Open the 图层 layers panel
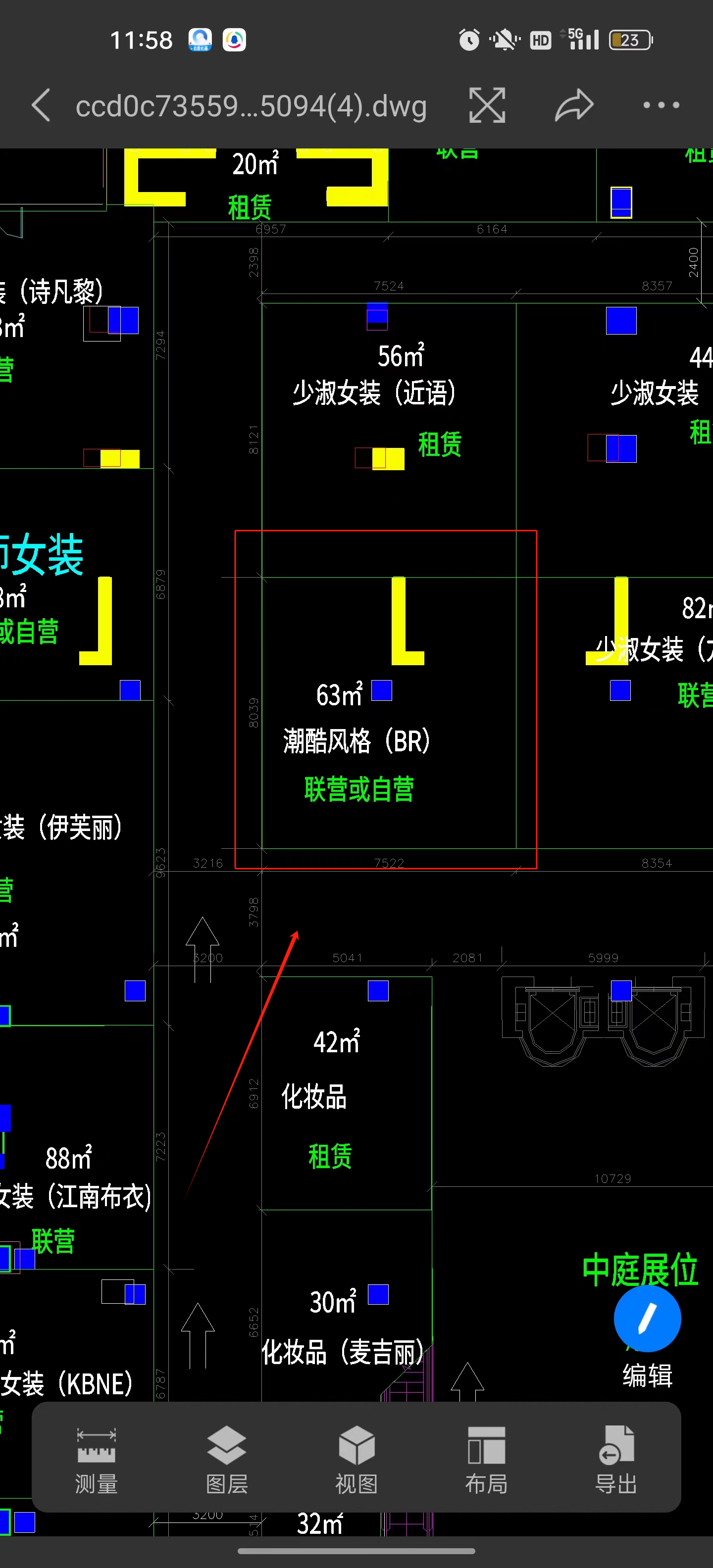 coord(226,1459)
